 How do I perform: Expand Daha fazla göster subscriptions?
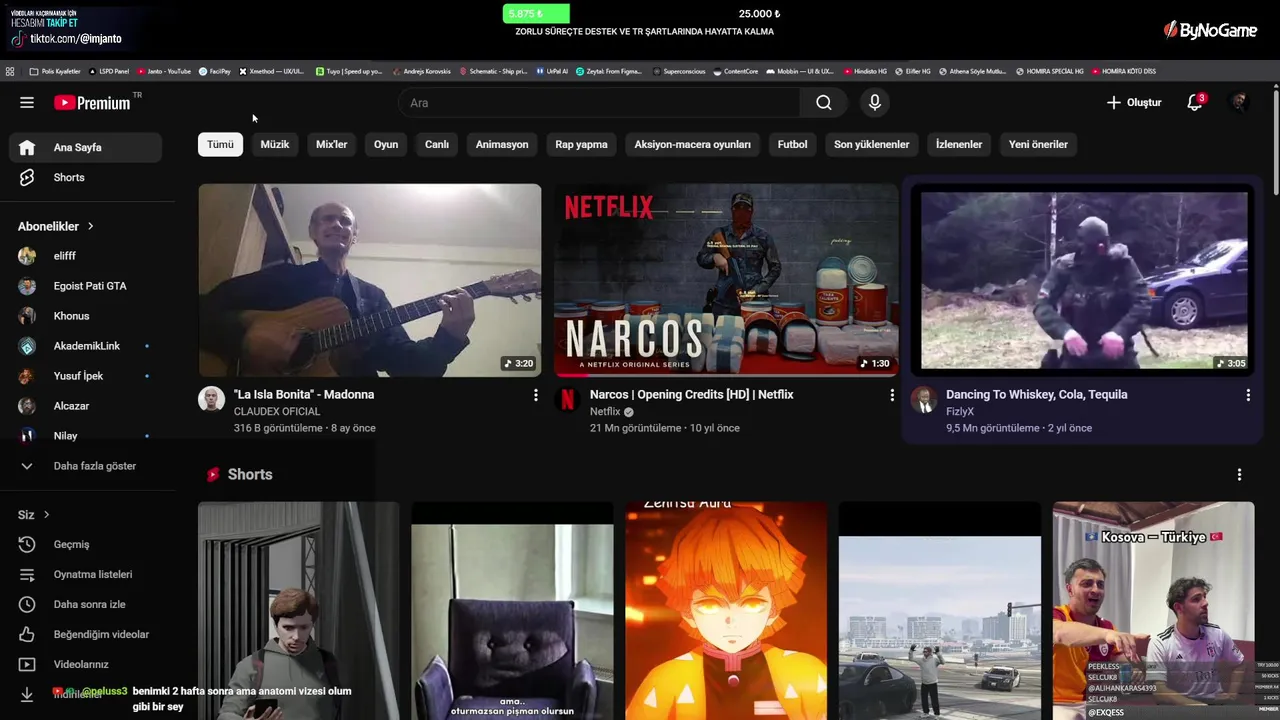click(86, 466)
